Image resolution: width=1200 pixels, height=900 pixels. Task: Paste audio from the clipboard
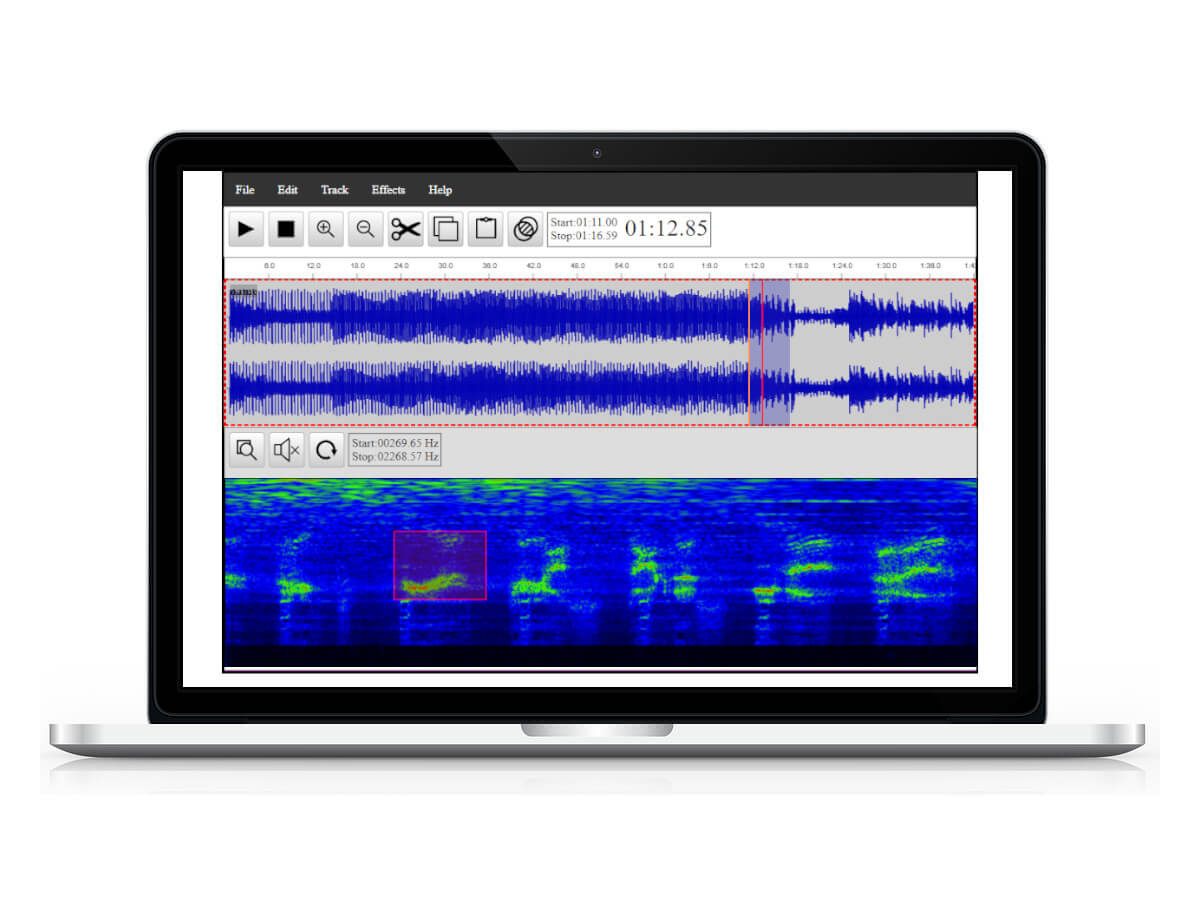pos(485,228)
